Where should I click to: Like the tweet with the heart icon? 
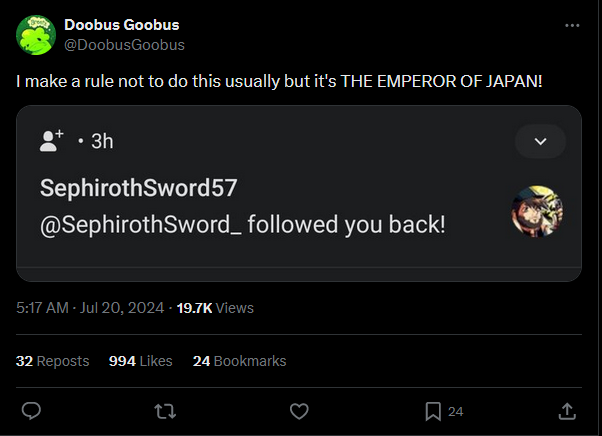tap(299, 411)
